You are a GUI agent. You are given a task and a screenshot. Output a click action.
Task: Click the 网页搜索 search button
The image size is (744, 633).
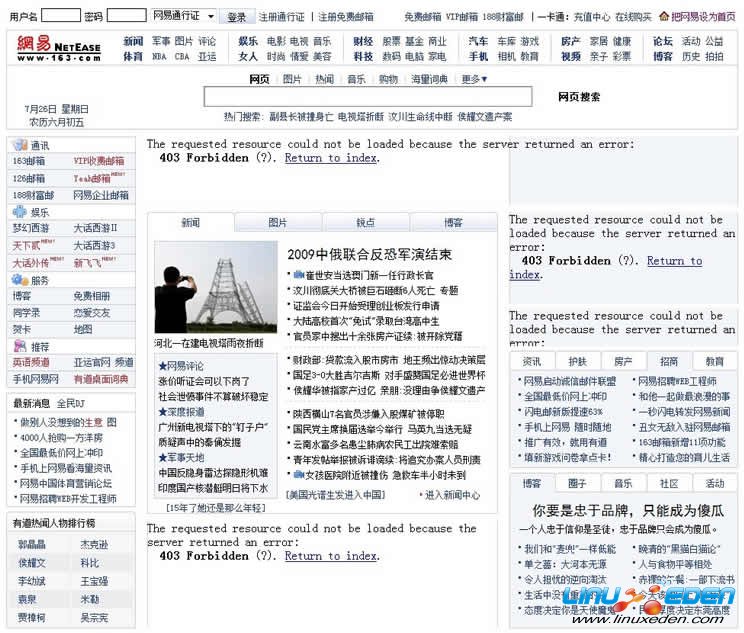[x=578, y=97]
